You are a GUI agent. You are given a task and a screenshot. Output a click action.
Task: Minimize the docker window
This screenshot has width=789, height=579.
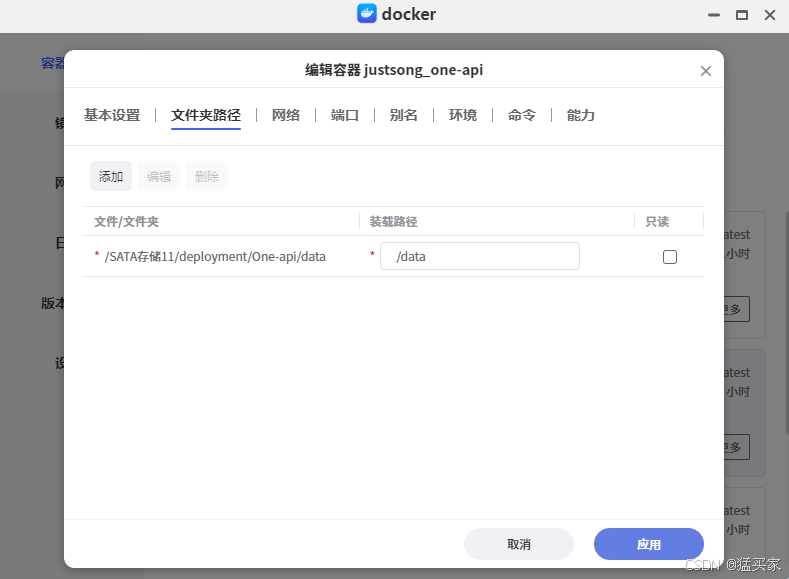[714, 15]
